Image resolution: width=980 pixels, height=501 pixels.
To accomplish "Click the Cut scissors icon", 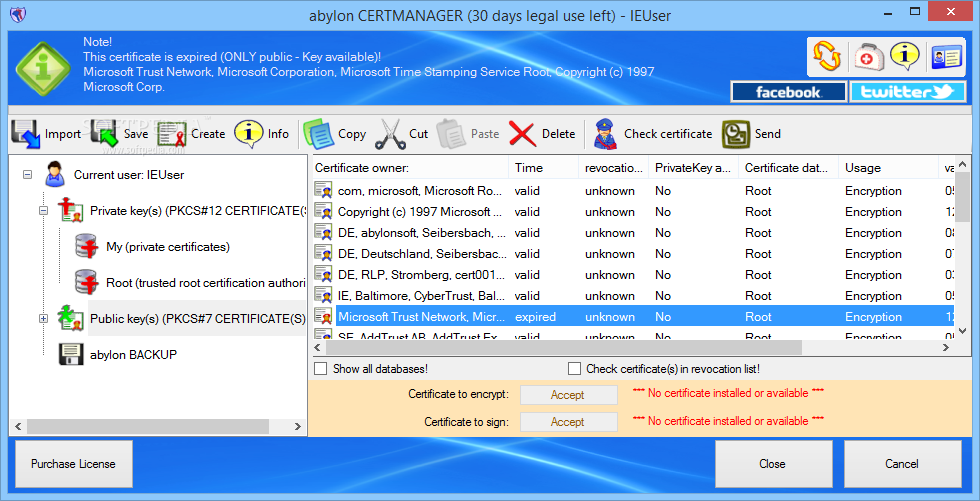I will (x=390, y=134).
